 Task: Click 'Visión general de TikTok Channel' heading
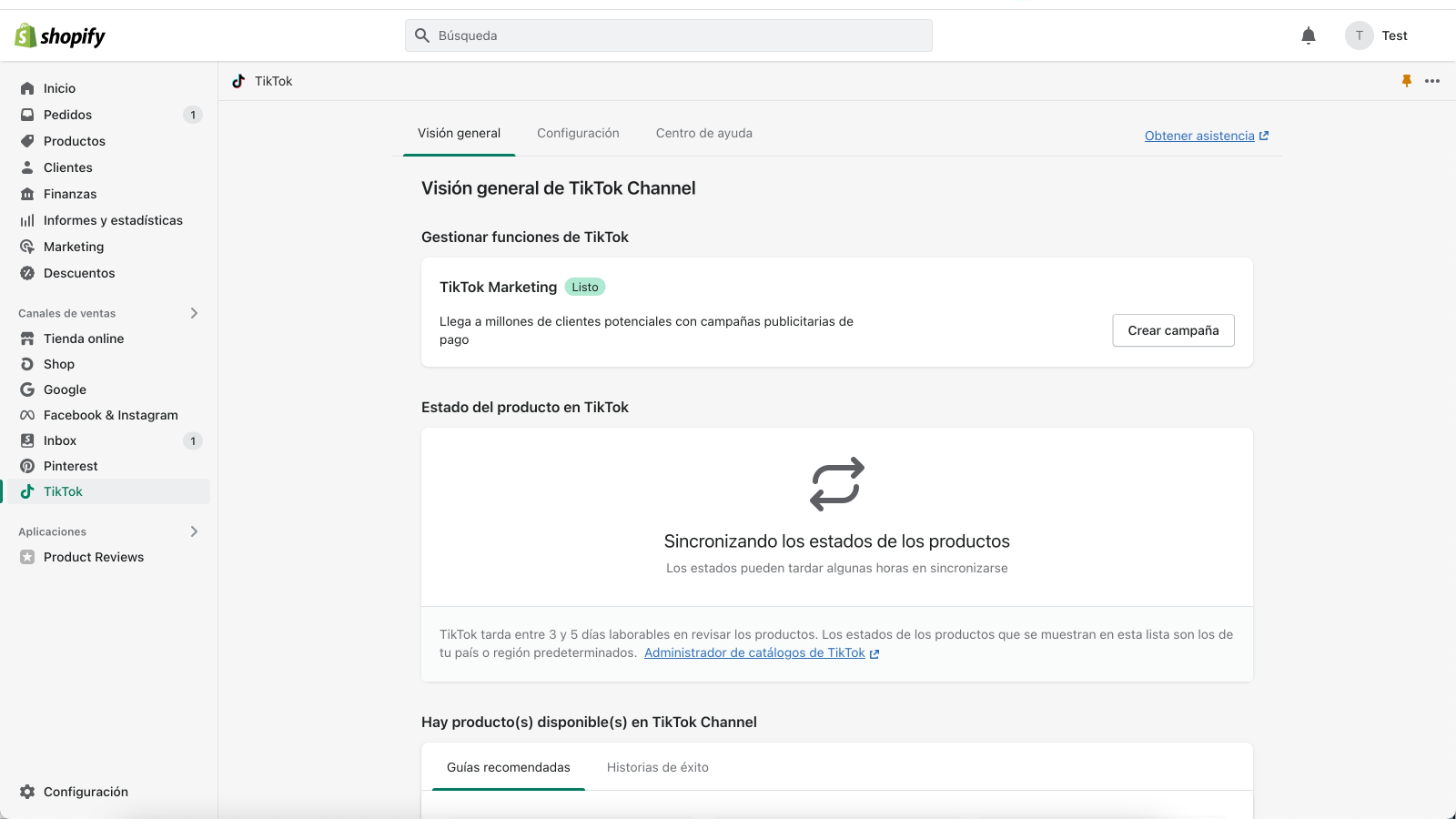[558, 188]
